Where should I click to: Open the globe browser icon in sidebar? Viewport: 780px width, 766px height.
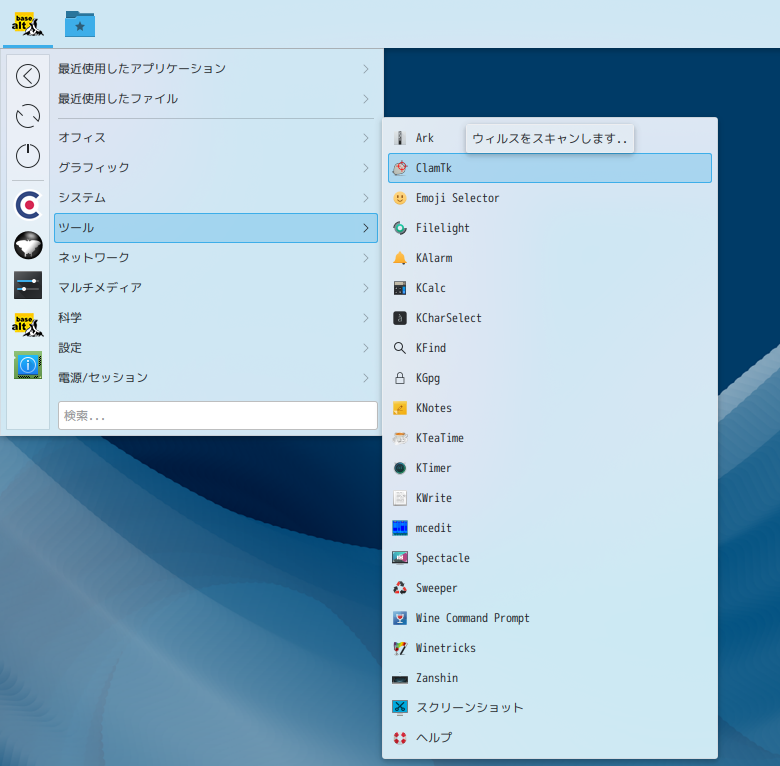pos(28,245)
